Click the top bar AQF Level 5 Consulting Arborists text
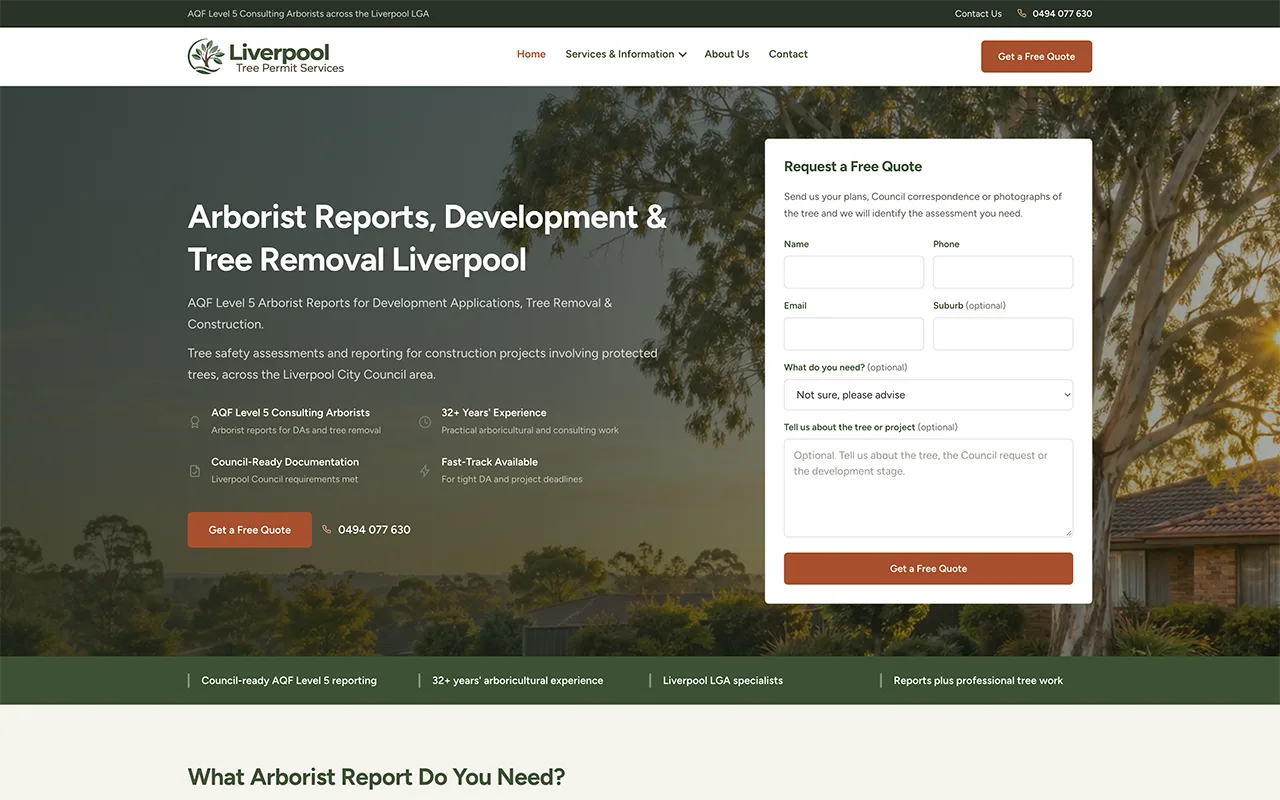Image resolution: width=1280 pixels, height=800 pixels. click(x=308, y=14)
